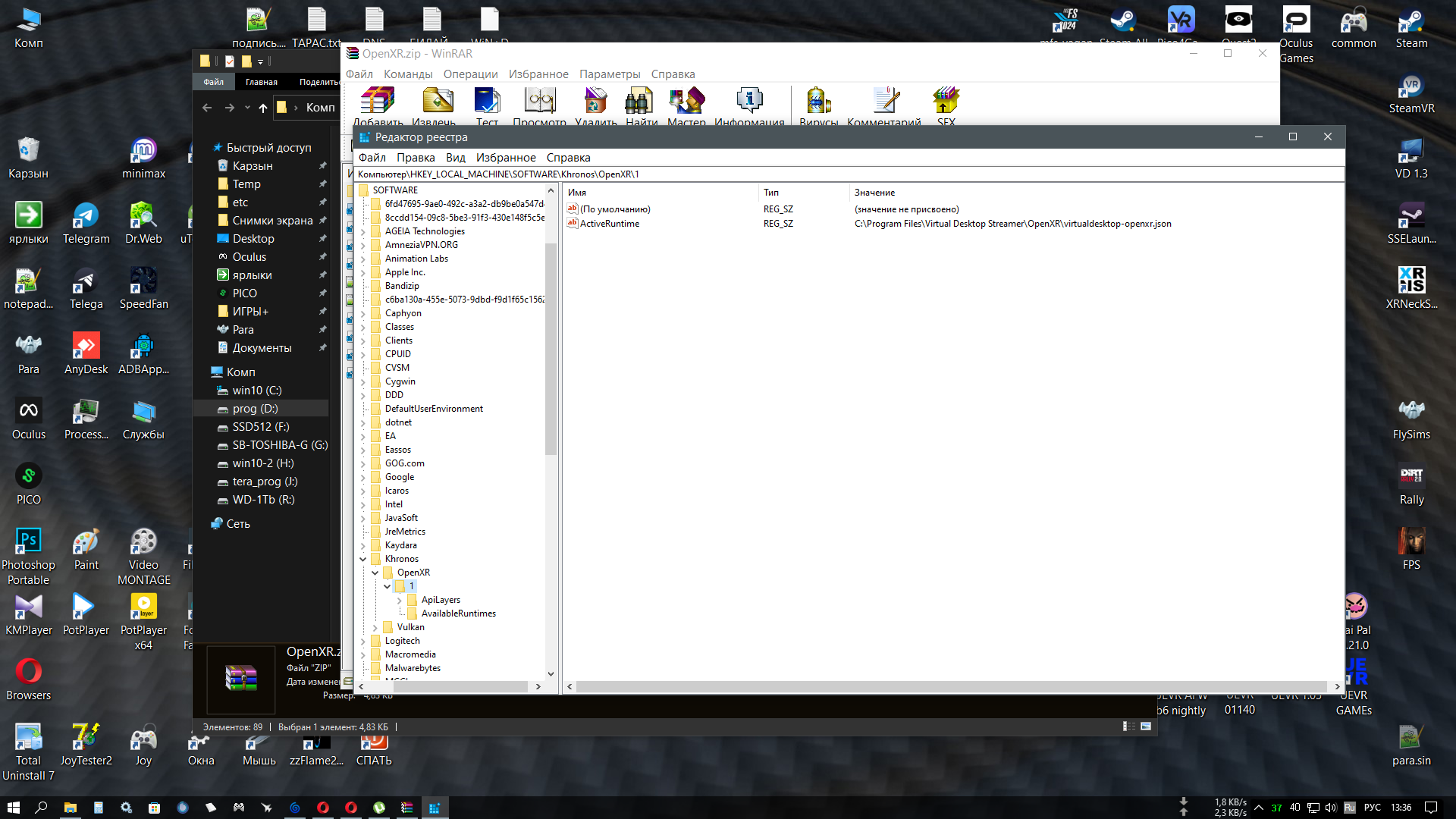This screenshot has height=819, width=1456.
Task: Open File Explorer from the taskbar
Action: [x=70, y=808]
